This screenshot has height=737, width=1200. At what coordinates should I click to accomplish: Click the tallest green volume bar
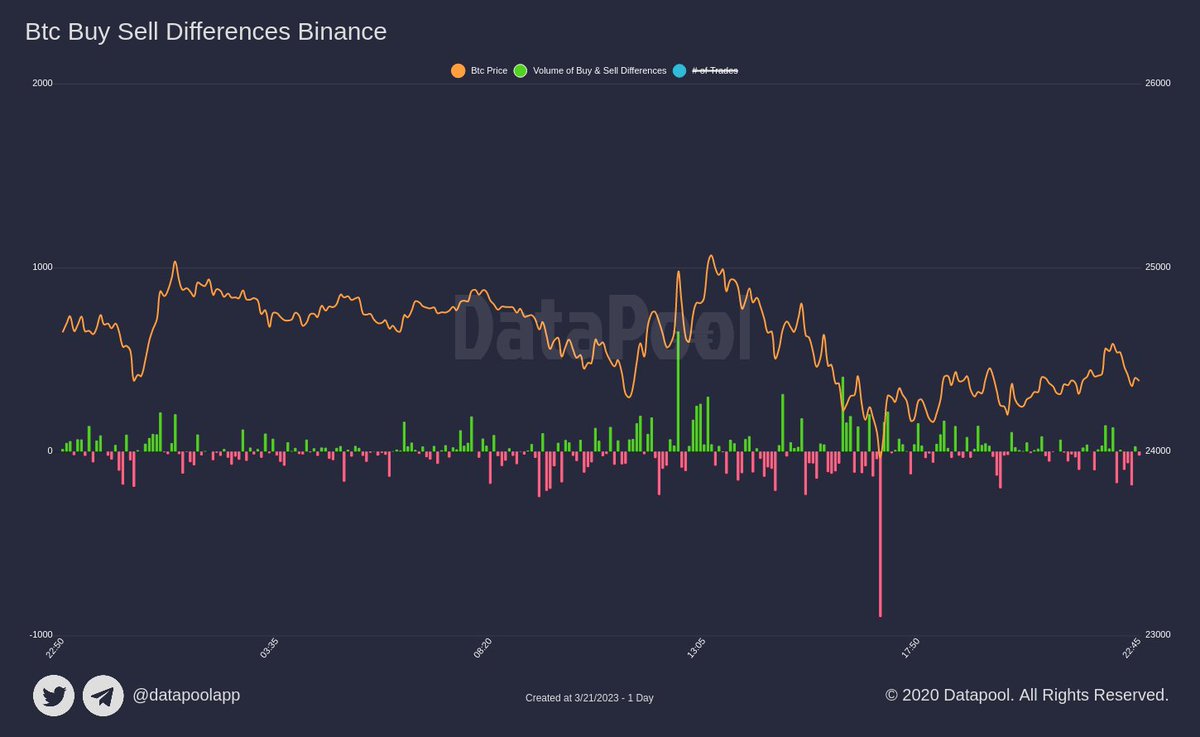pos(678,391)
